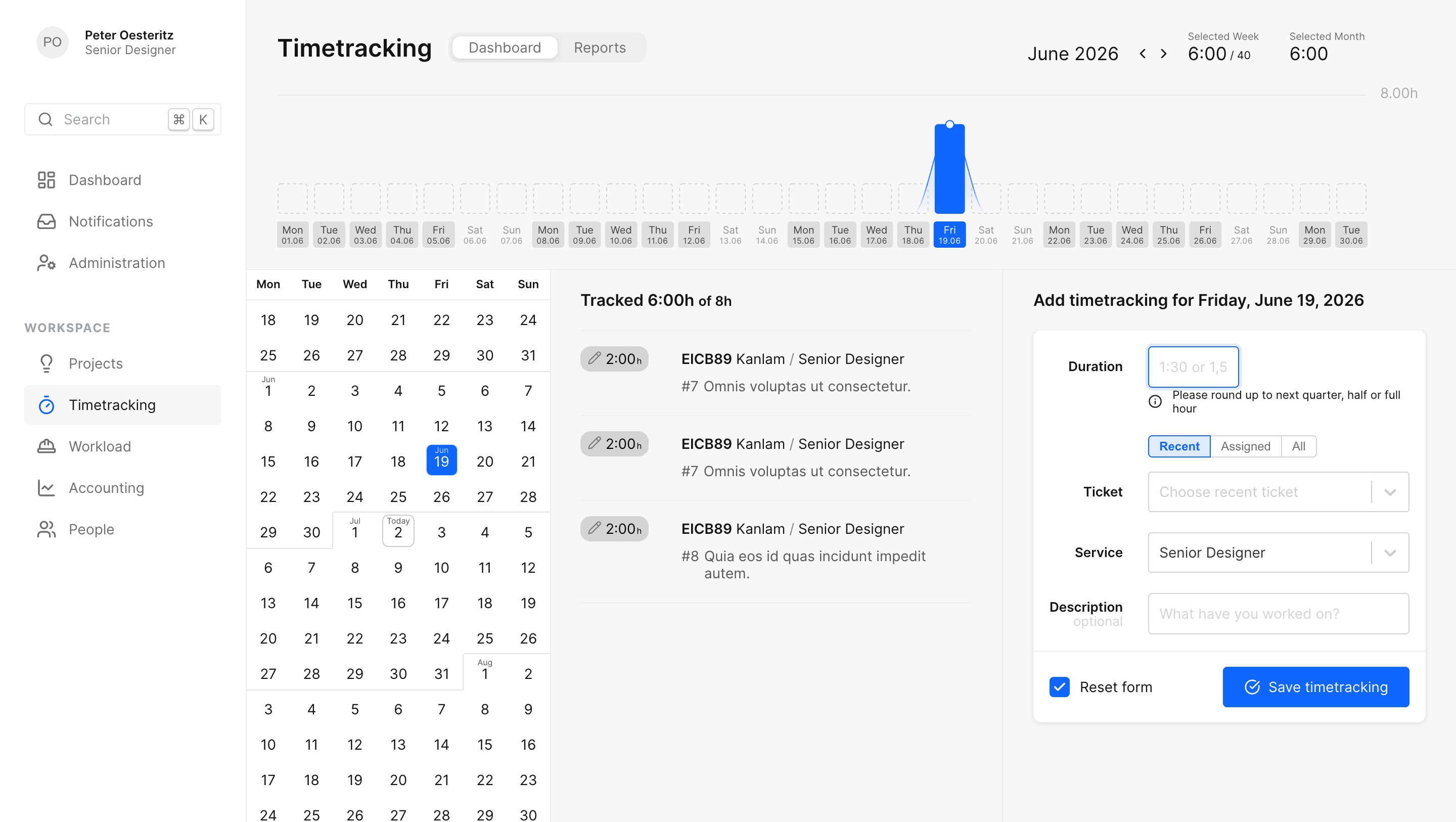This screenshot has width=1456, height=822.
Task: Click the Duration input field
Action: (x=1193, y=367)
